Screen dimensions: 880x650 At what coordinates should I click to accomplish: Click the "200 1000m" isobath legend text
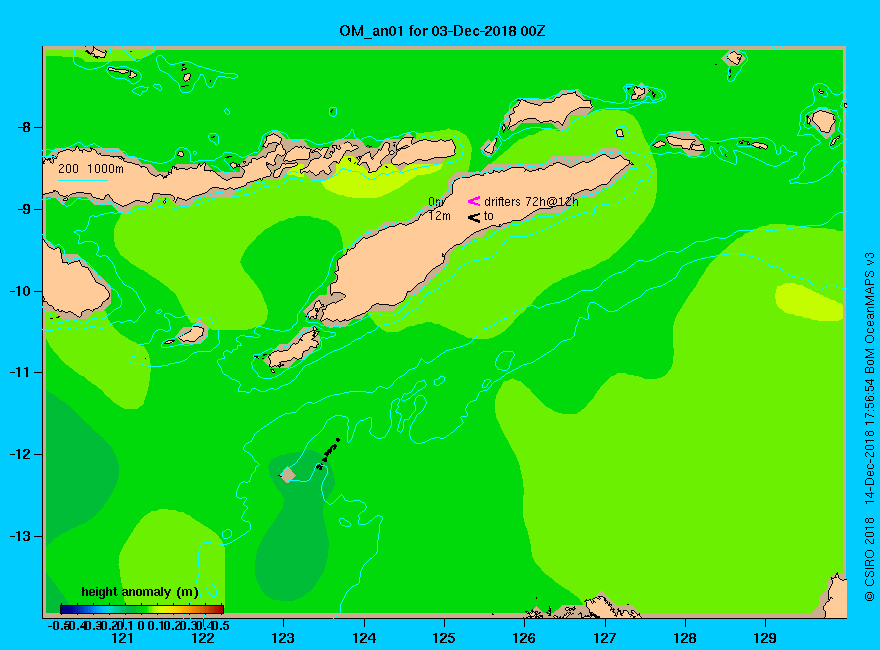click(91, 168)
